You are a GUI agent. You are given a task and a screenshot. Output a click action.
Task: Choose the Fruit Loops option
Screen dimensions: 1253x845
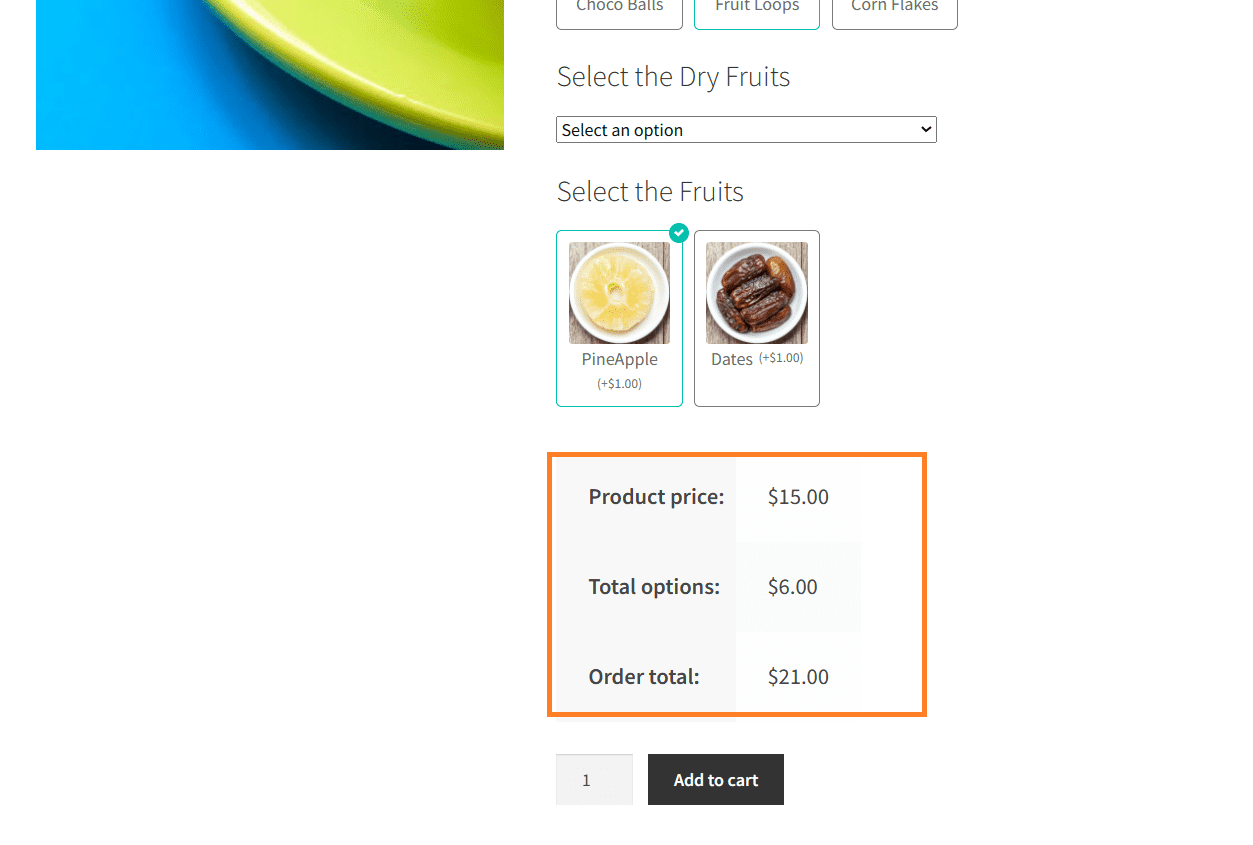[757, 10]
